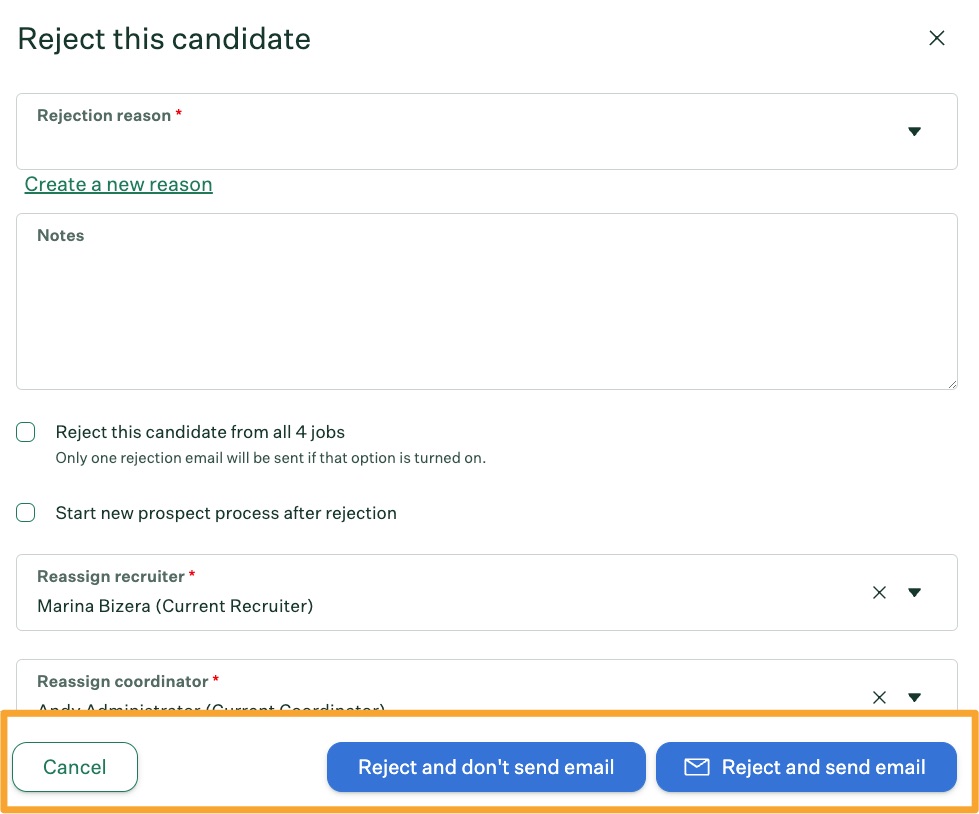Screen dimensions: 979x814
Task: Choose Reject and don't send email
Action: [486, 767]
